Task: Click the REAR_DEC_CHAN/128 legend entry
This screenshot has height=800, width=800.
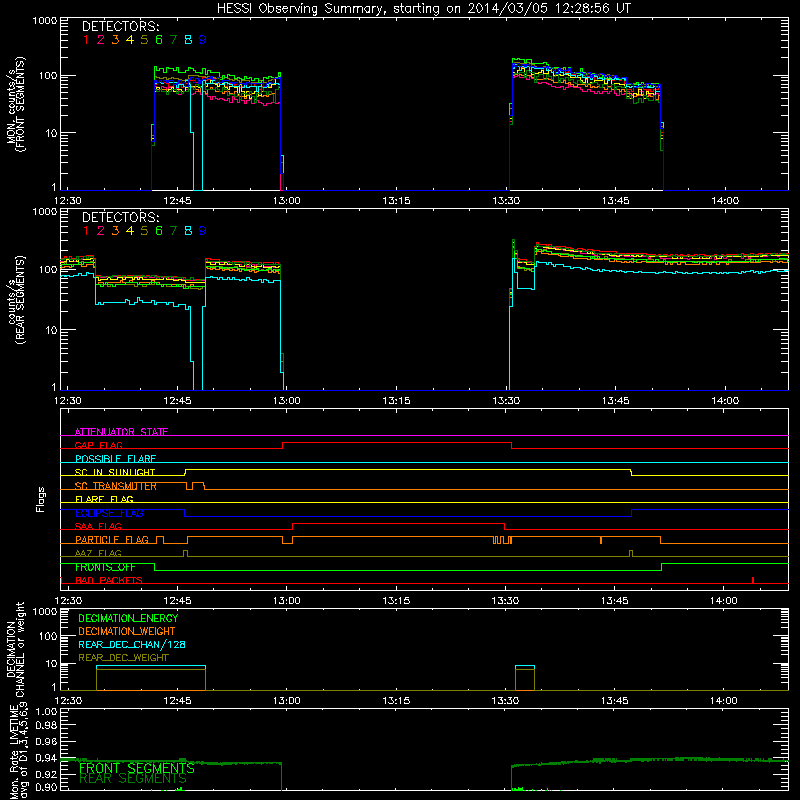Action: click(132, 644)
